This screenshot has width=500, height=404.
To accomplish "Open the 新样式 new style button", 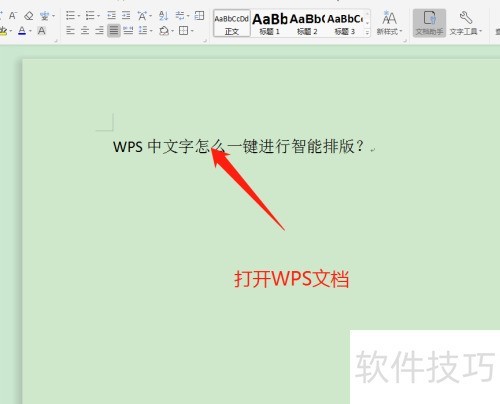I will pos(389,23).
